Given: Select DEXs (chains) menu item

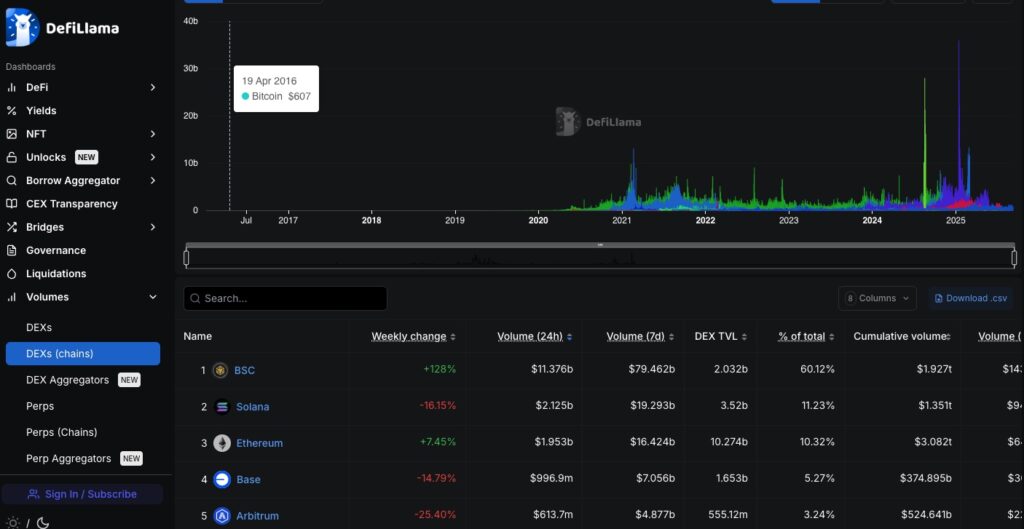Looking at the screenshot, I should [83, 353].
